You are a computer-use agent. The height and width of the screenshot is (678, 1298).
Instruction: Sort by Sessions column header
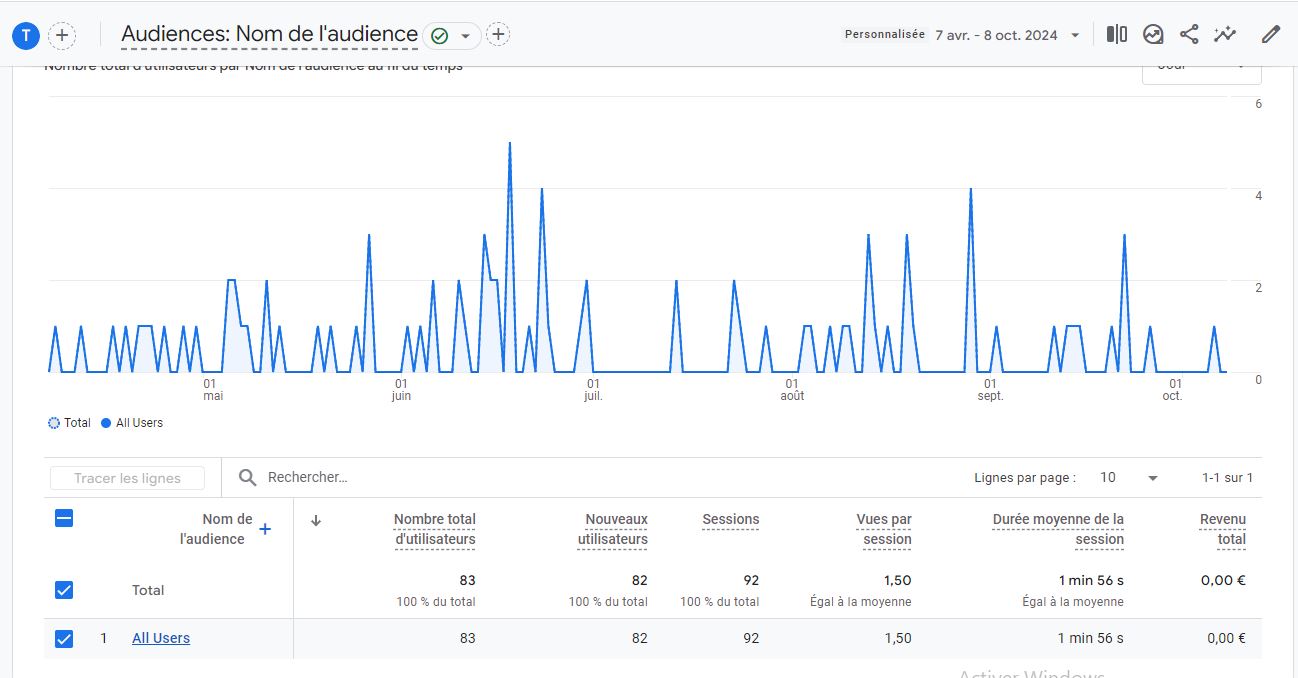click(x=730, y=520)
